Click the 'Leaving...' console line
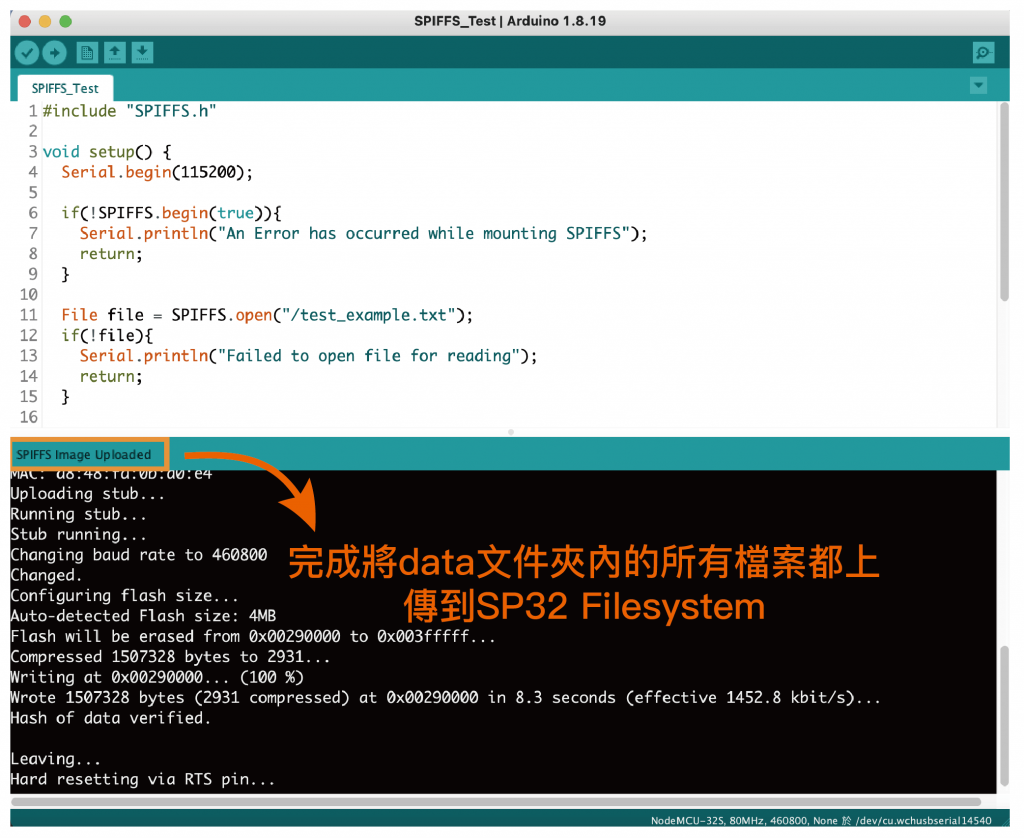The image size is (1024, 838). pos(56,759)
